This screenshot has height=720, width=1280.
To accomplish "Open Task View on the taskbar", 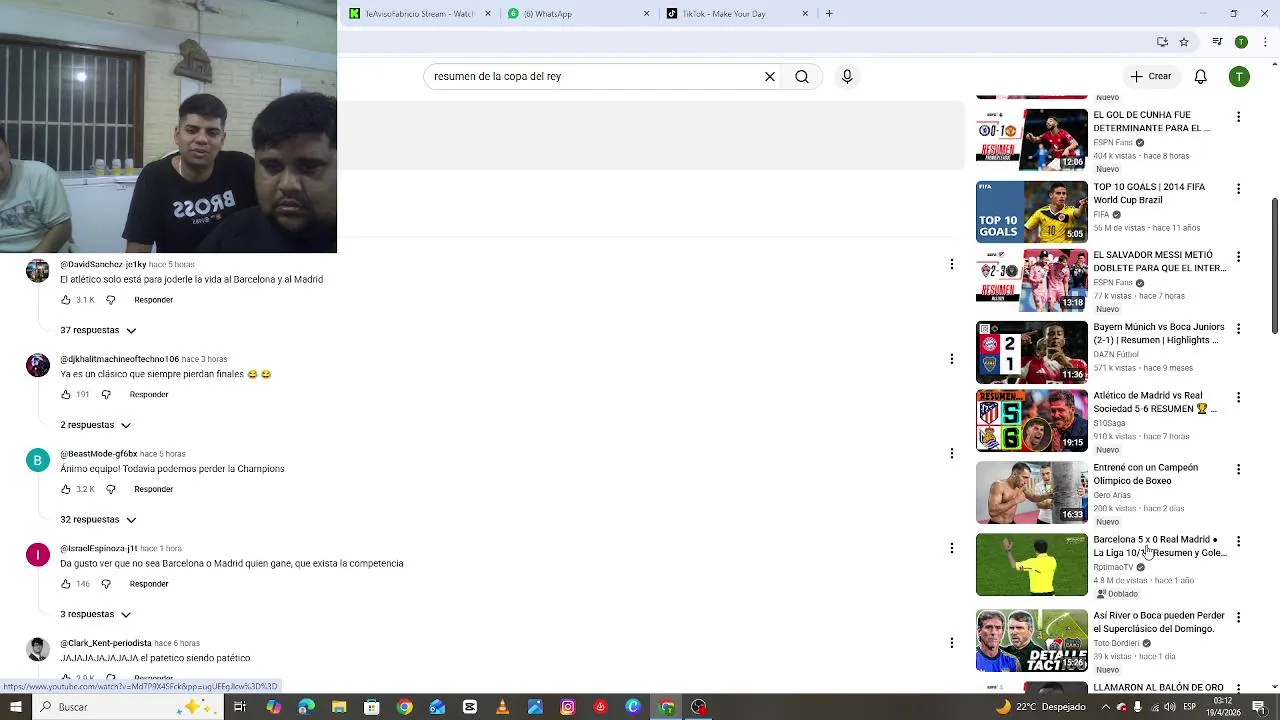I will [x=240, y=707].
